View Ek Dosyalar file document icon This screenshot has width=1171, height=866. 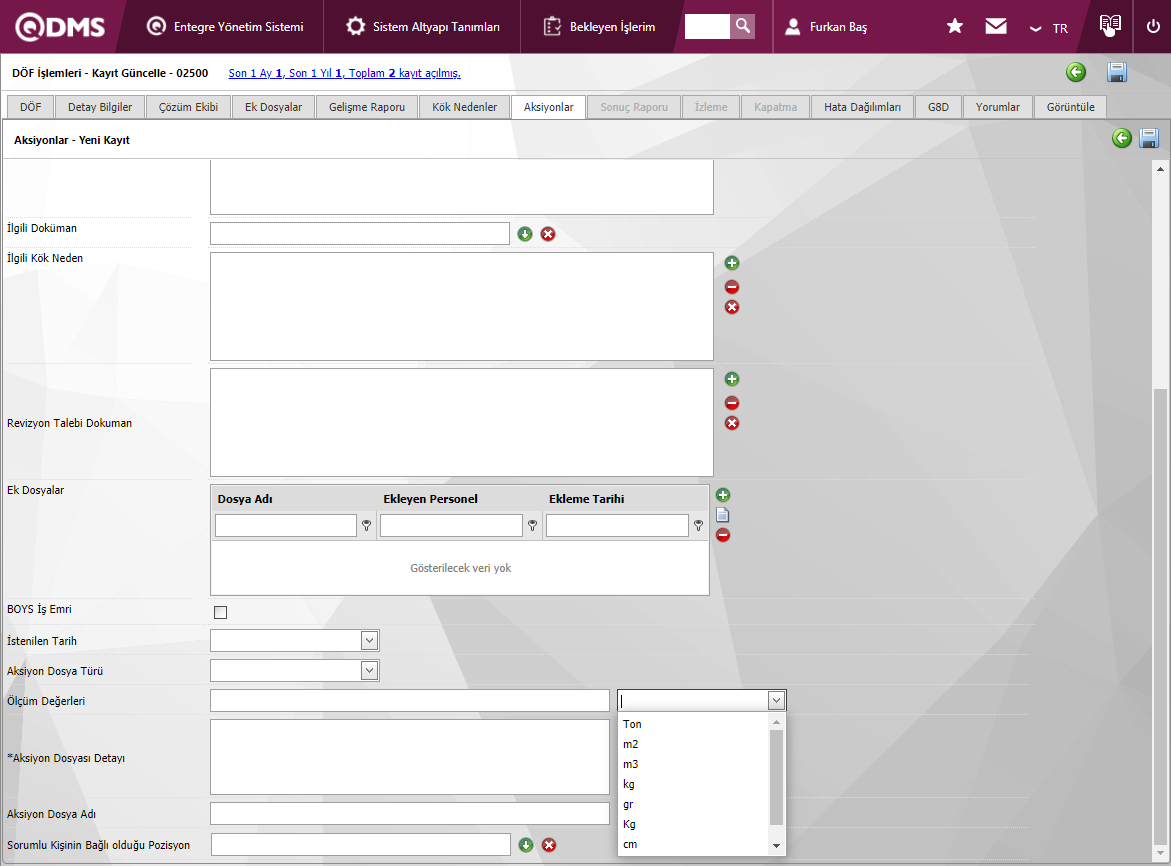(x=723, y=515)
